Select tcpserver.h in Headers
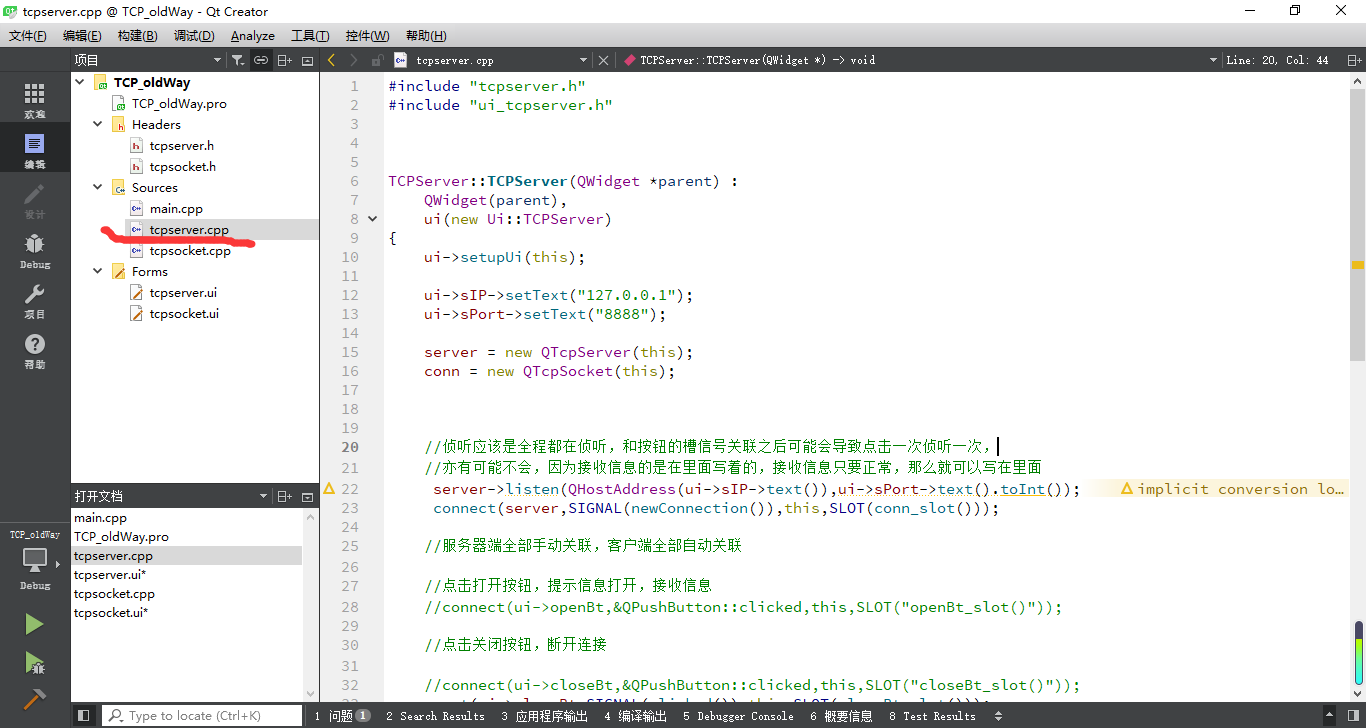This screenshot has width=1366, height=728. point(181,145)
